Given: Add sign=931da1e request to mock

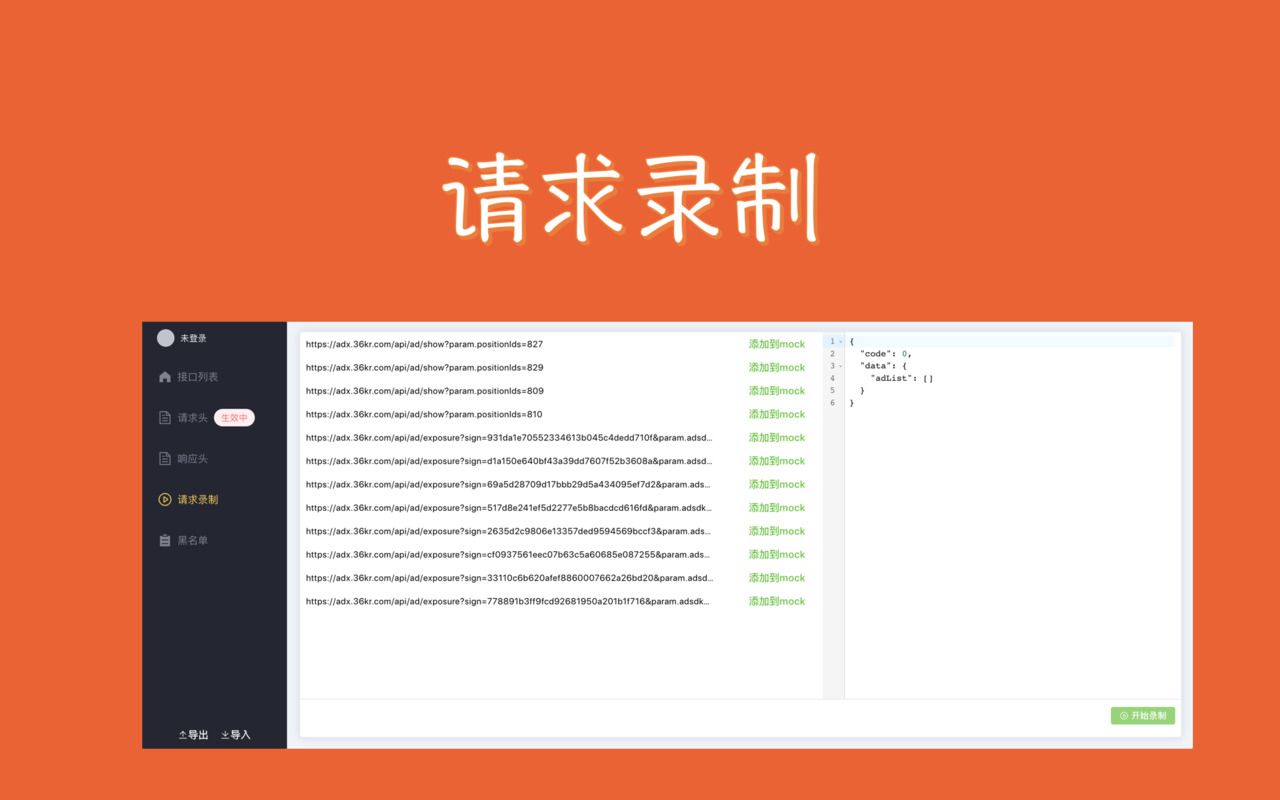Looking at the screenshot, I should (777, 438).
